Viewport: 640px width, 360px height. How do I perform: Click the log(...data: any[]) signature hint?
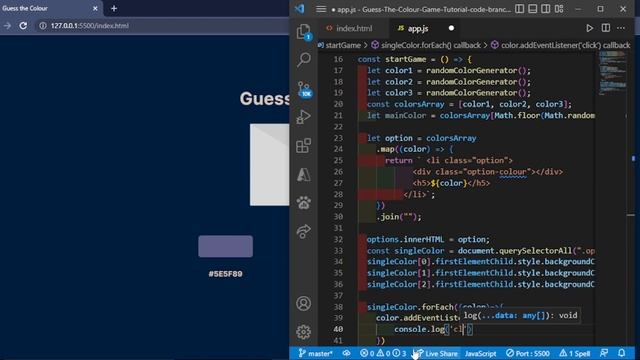520,315
